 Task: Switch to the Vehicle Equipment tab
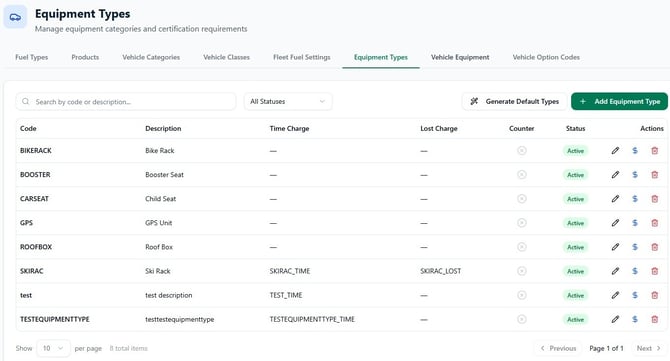(x=460, y=57)
